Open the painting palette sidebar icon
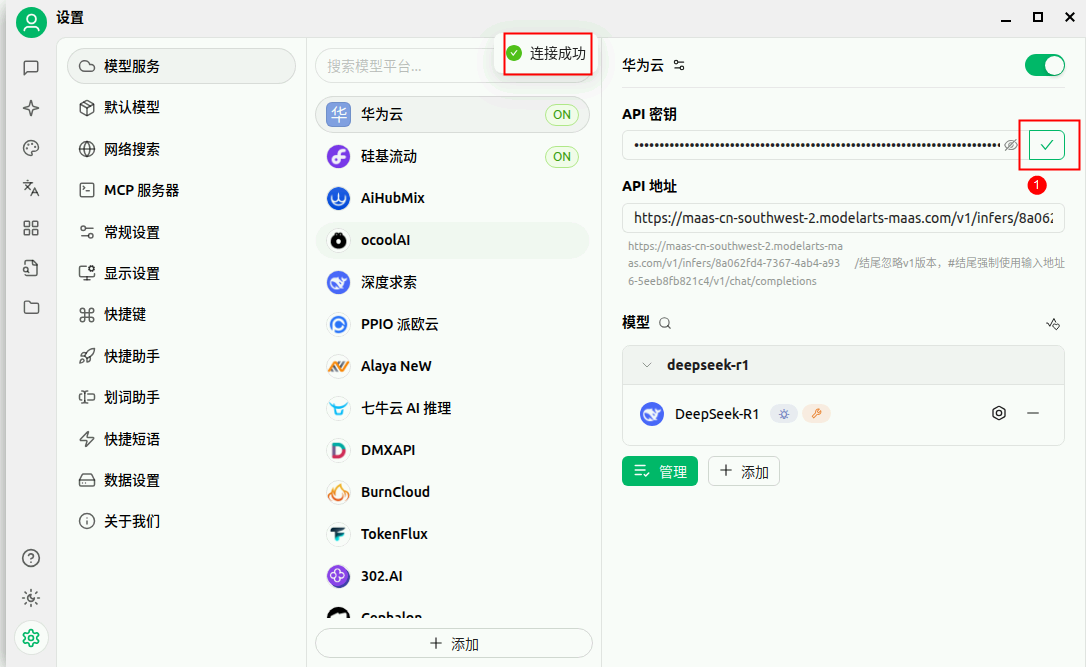Viewport: 1086px width, 667px height. [x=30, y=148]
